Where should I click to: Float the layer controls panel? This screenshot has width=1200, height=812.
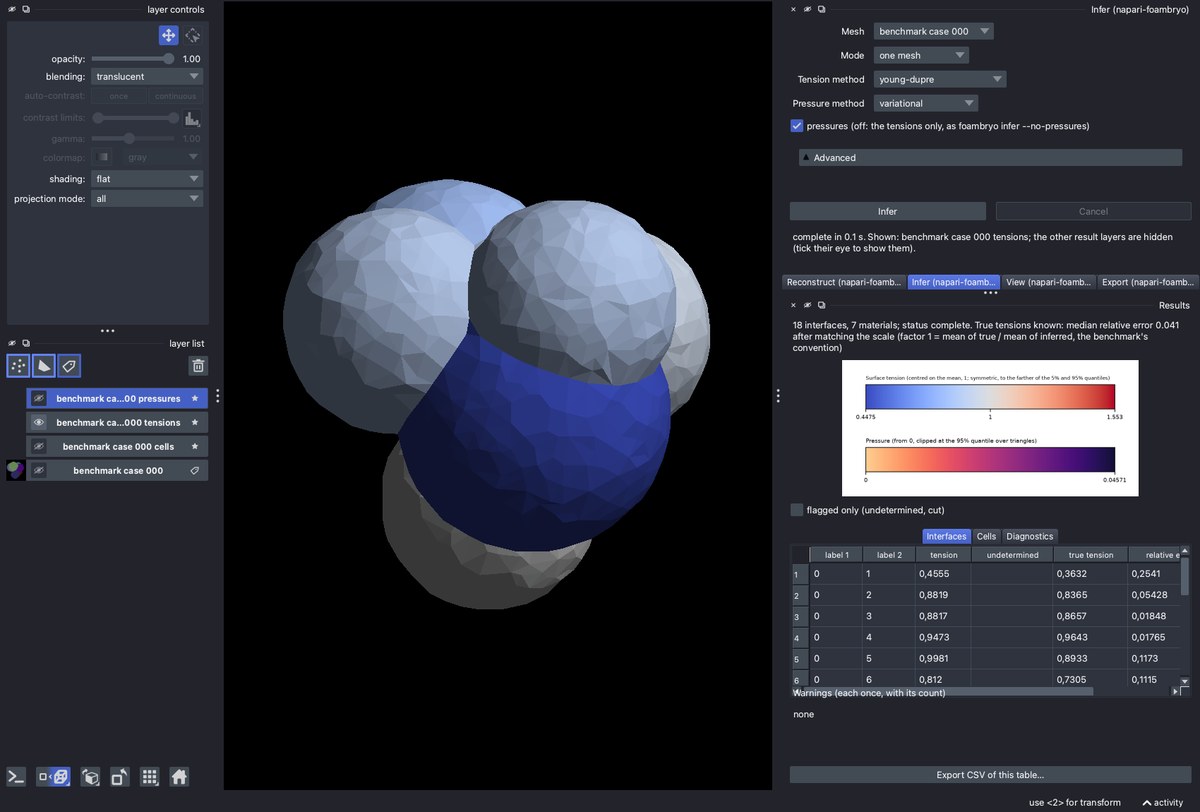(x=25, y=9)
